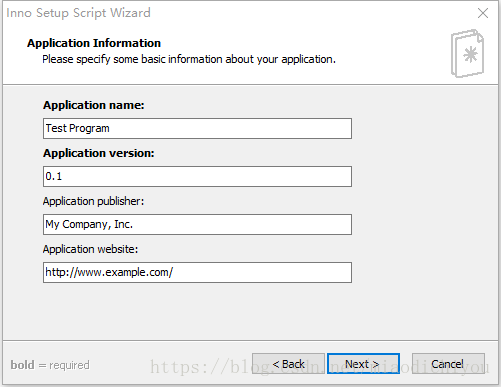The image size is (501, 387).
Task: Click the wizard script page icon
Action: click(467, 53)
